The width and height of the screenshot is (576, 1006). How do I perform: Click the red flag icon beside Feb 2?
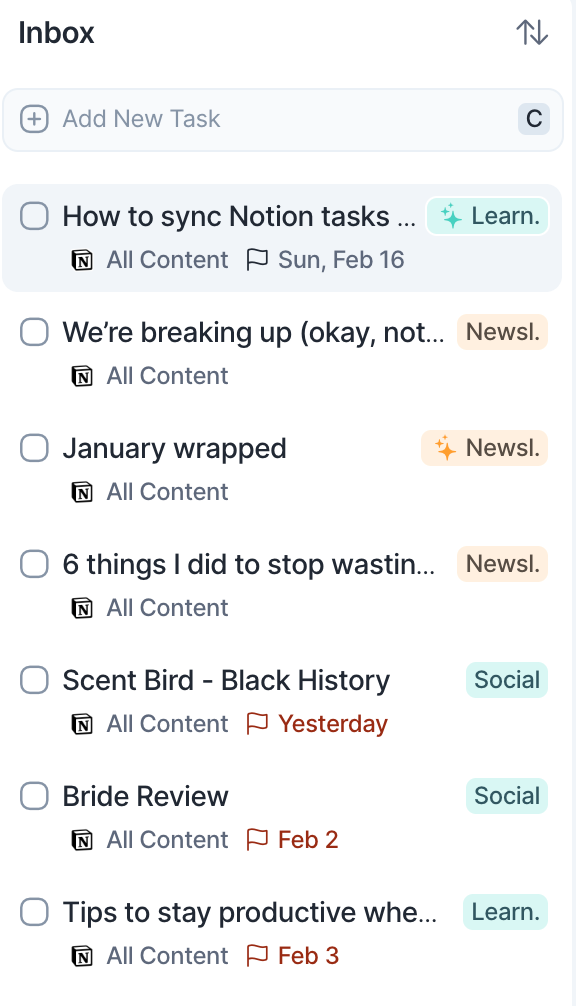coord(257,840)
